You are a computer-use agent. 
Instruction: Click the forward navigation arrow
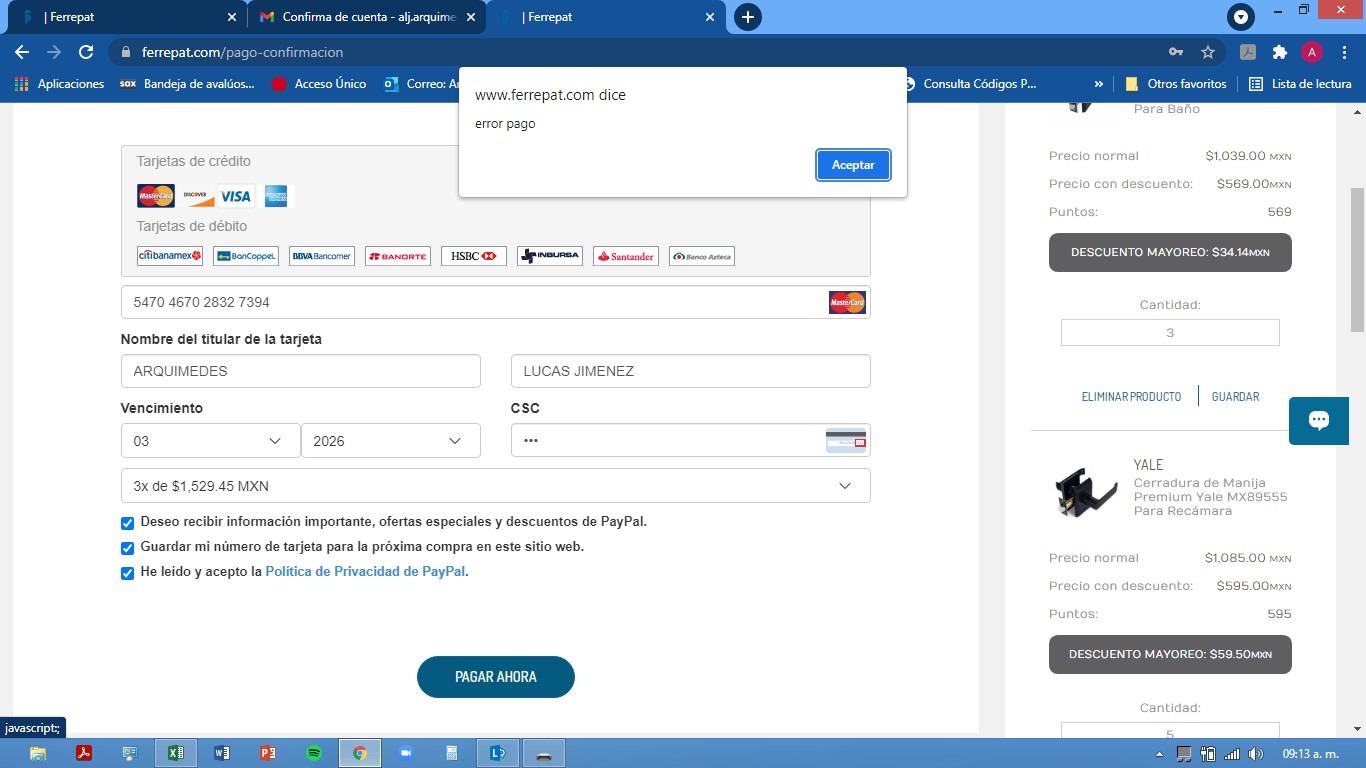[54, 52]
